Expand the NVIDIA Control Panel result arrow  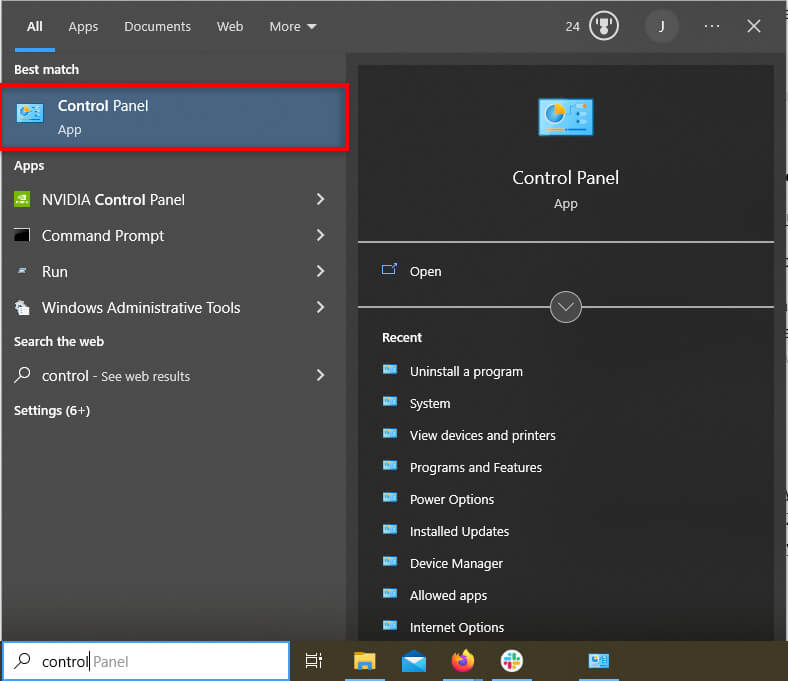tap(320, 199)
